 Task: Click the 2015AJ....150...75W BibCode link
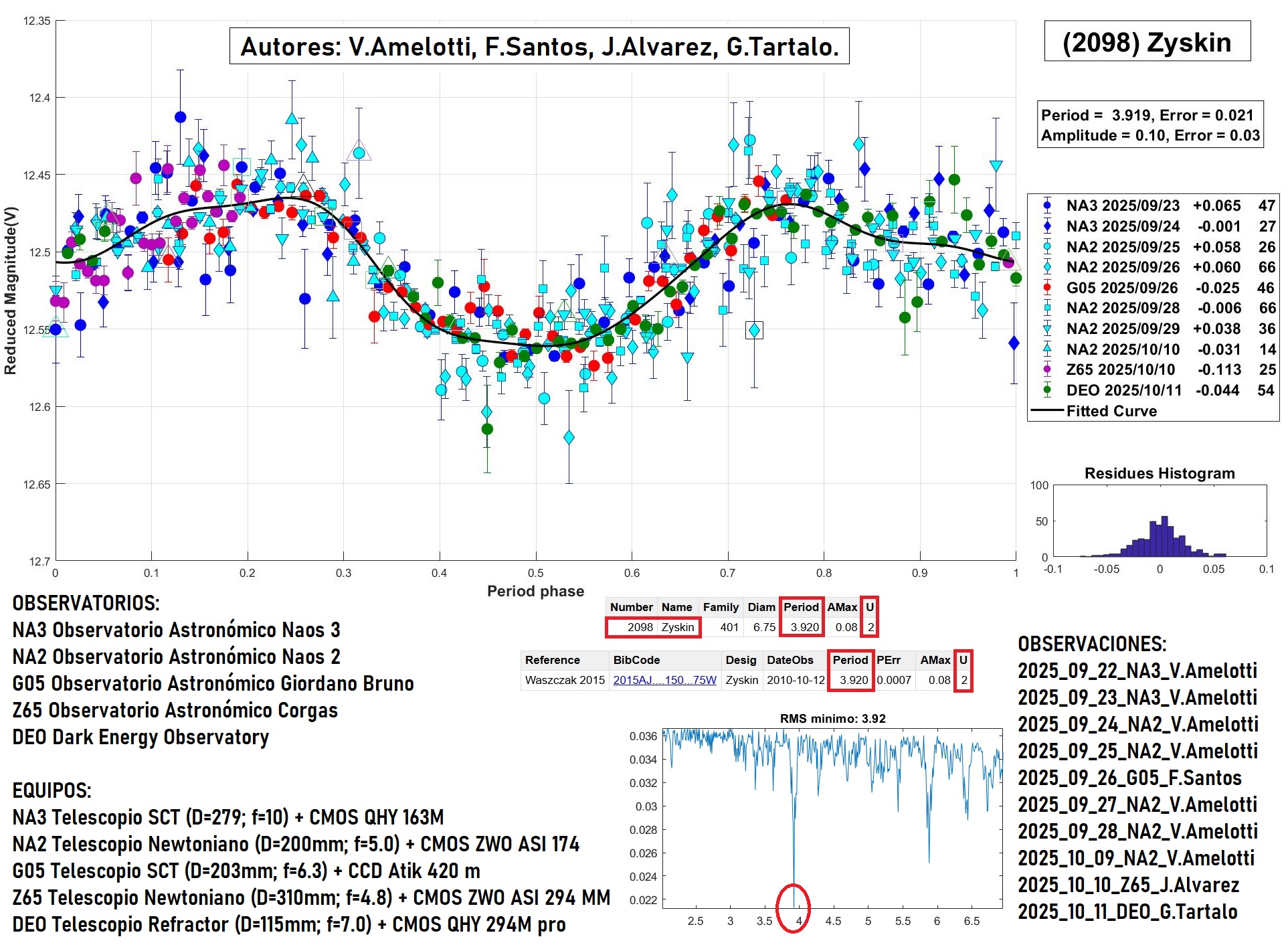(x=664, y=680)
